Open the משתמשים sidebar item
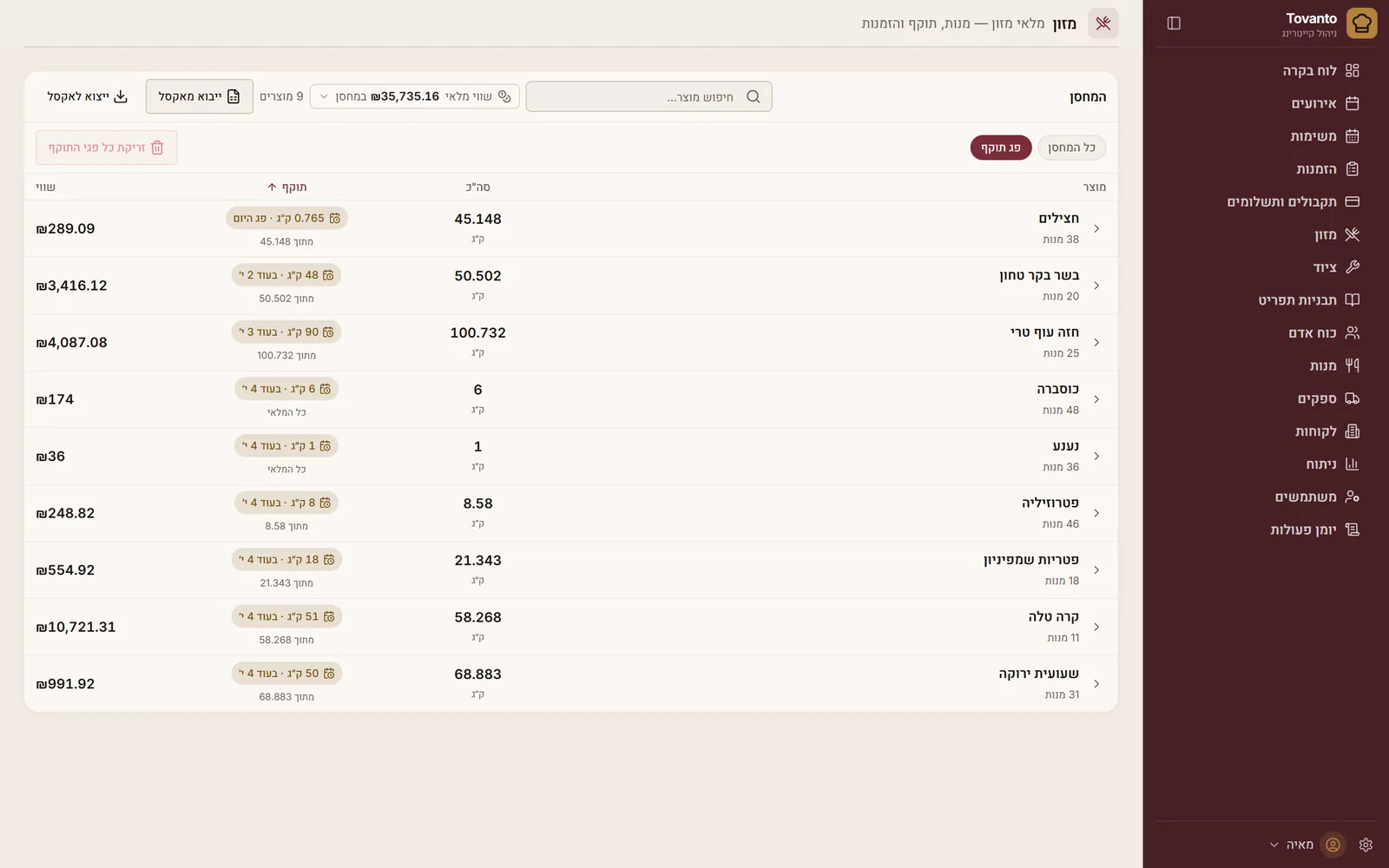Viewport: 1389px width, 868px height. [1265, 496]
